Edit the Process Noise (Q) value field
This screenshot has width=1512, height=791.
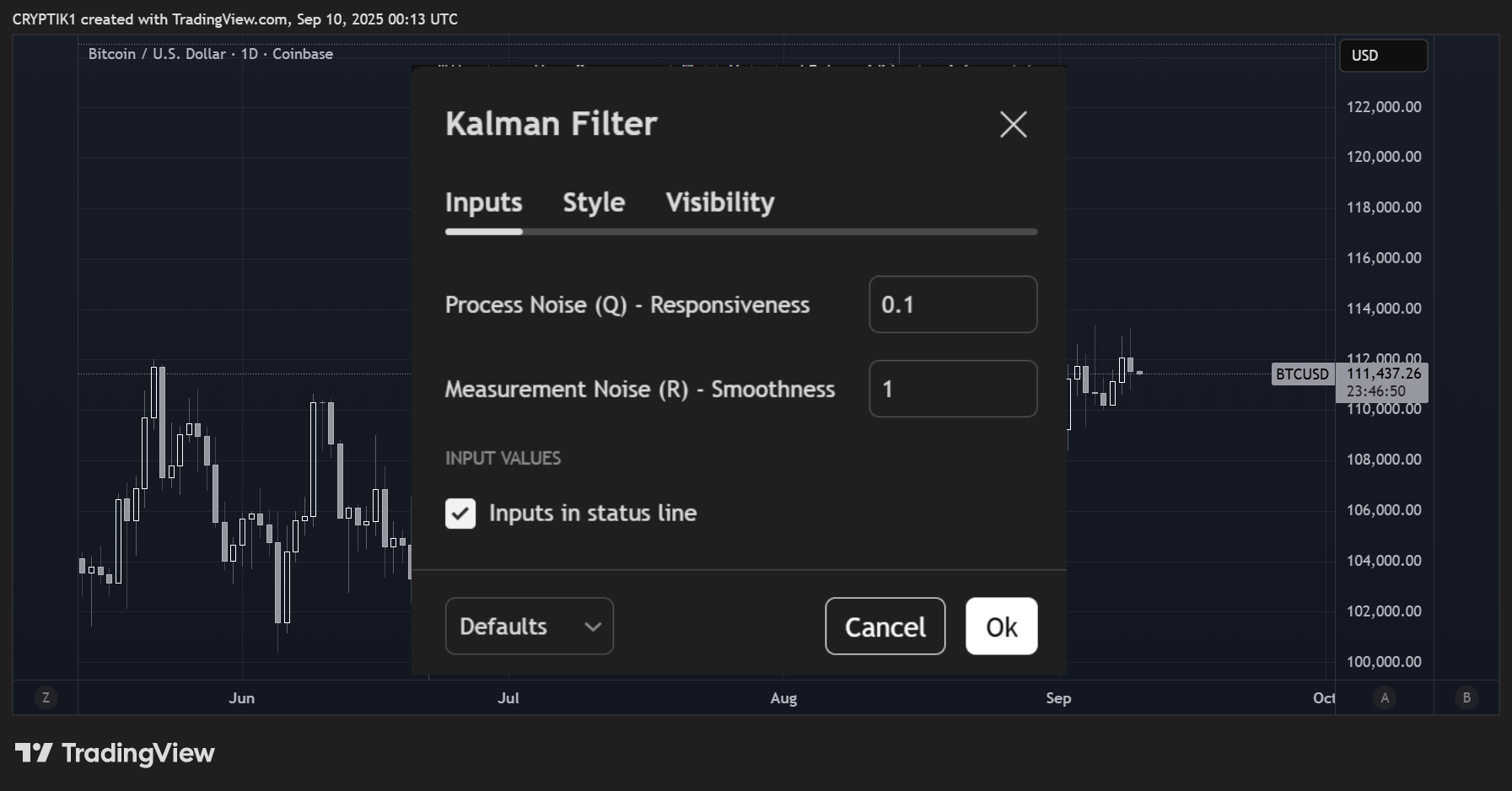(x=953, y=304)
